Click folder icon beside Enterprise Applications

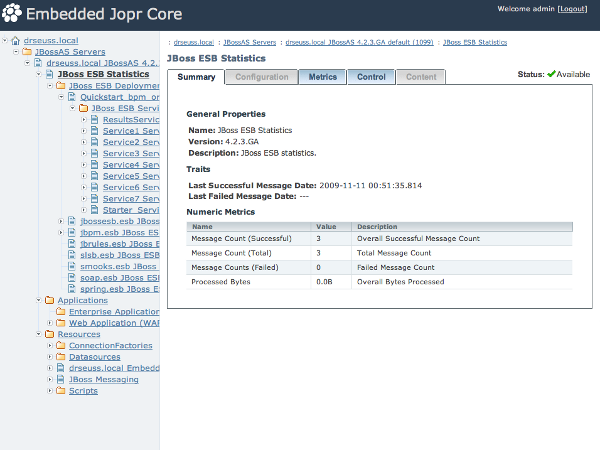61,311
